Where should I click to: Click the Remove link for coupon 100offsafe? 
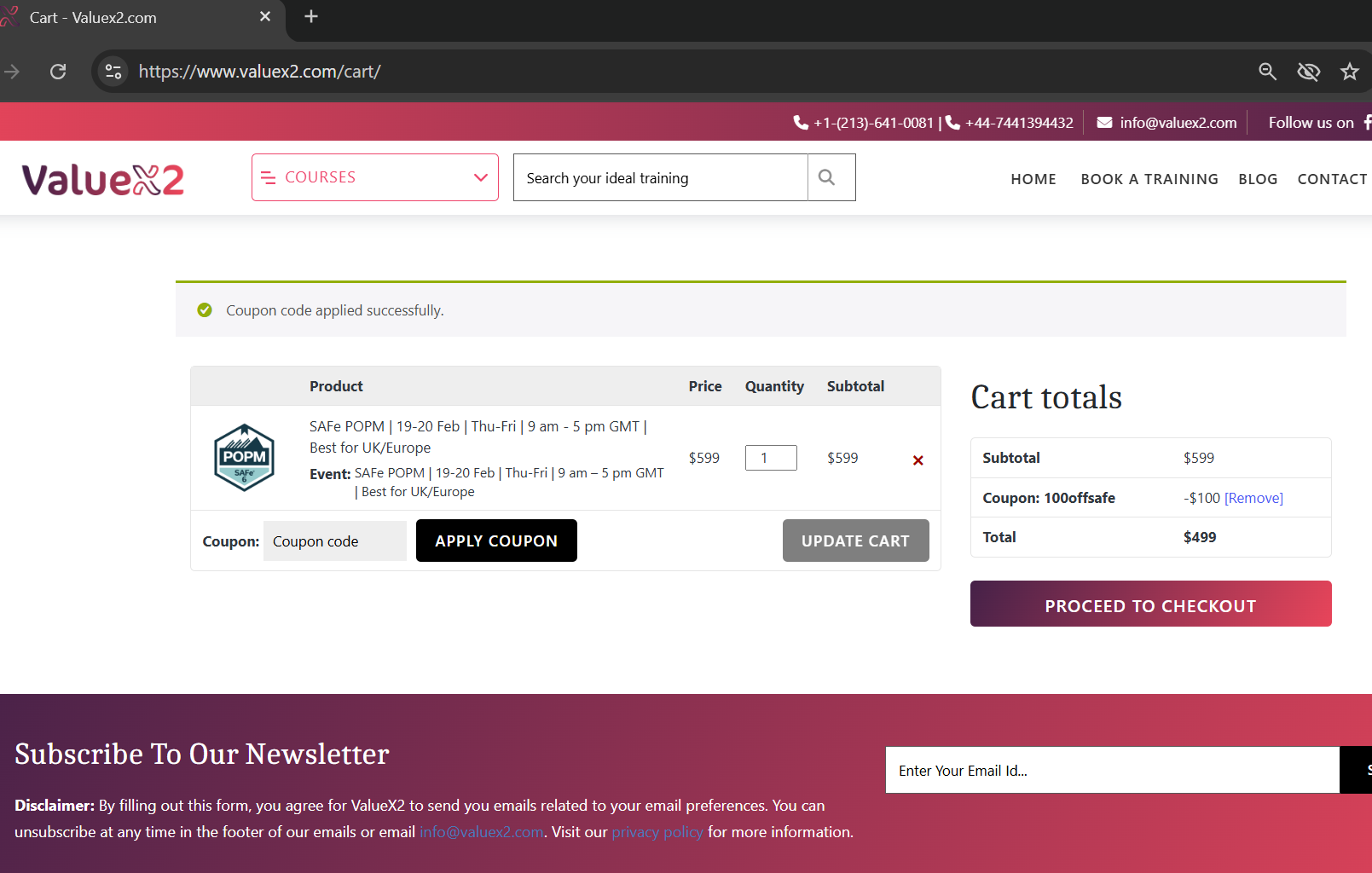click(x=1253, y=497)
